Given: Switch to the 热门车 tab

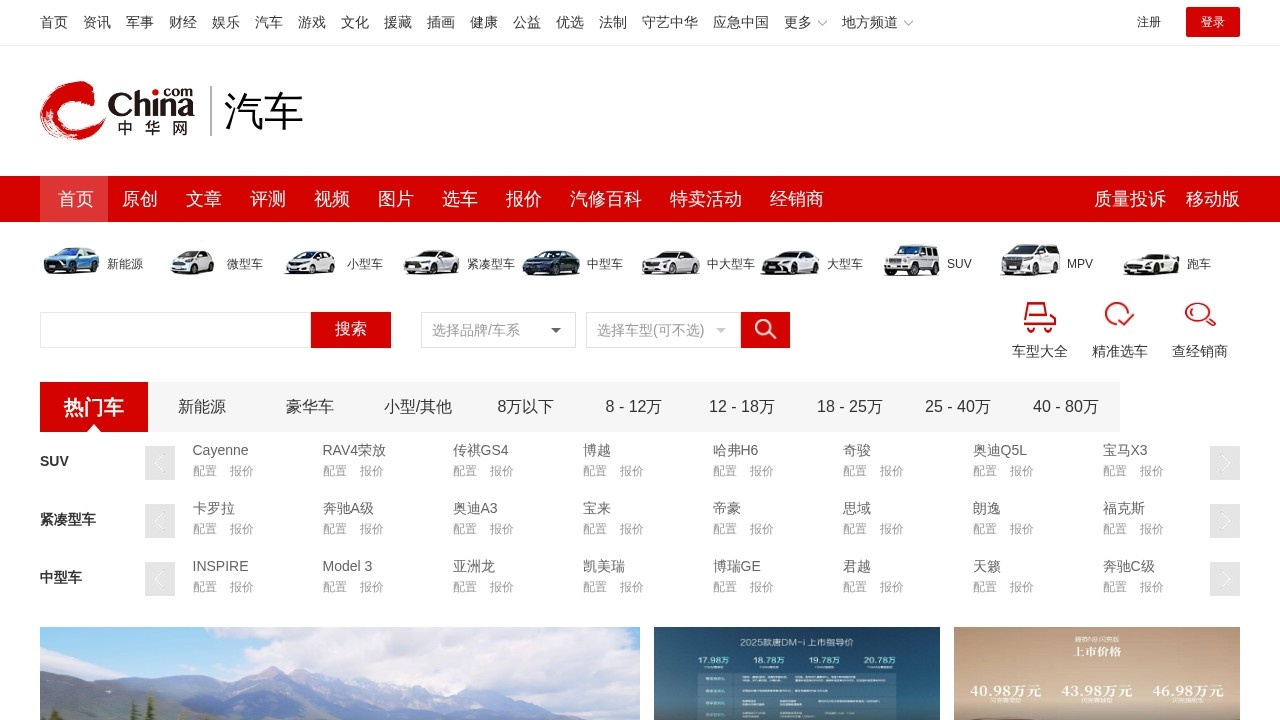Looking at the screenshot, I should 94,407.
